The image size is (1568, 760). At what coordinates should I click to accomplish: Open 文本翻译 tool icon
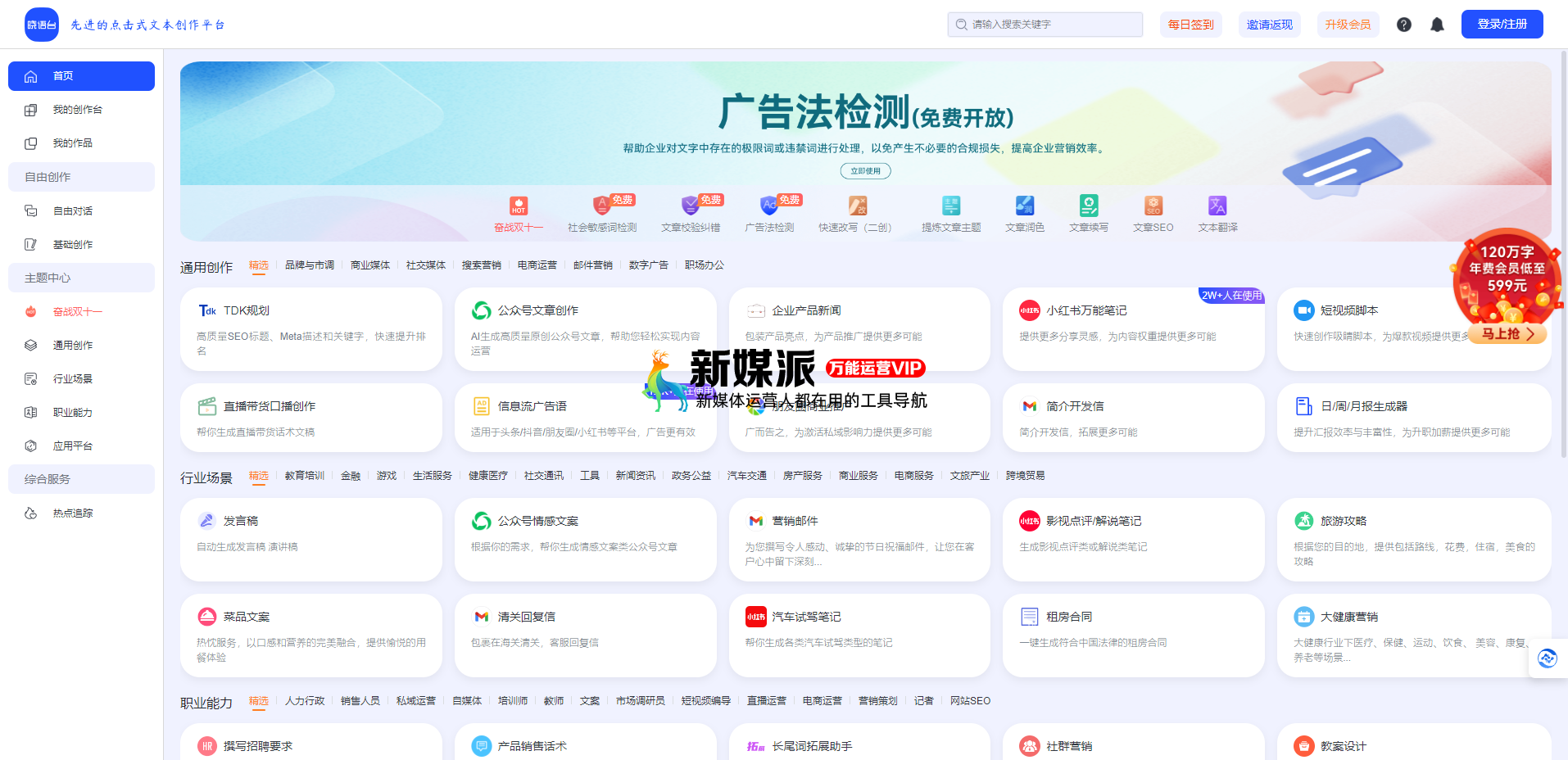[1217, 206]
